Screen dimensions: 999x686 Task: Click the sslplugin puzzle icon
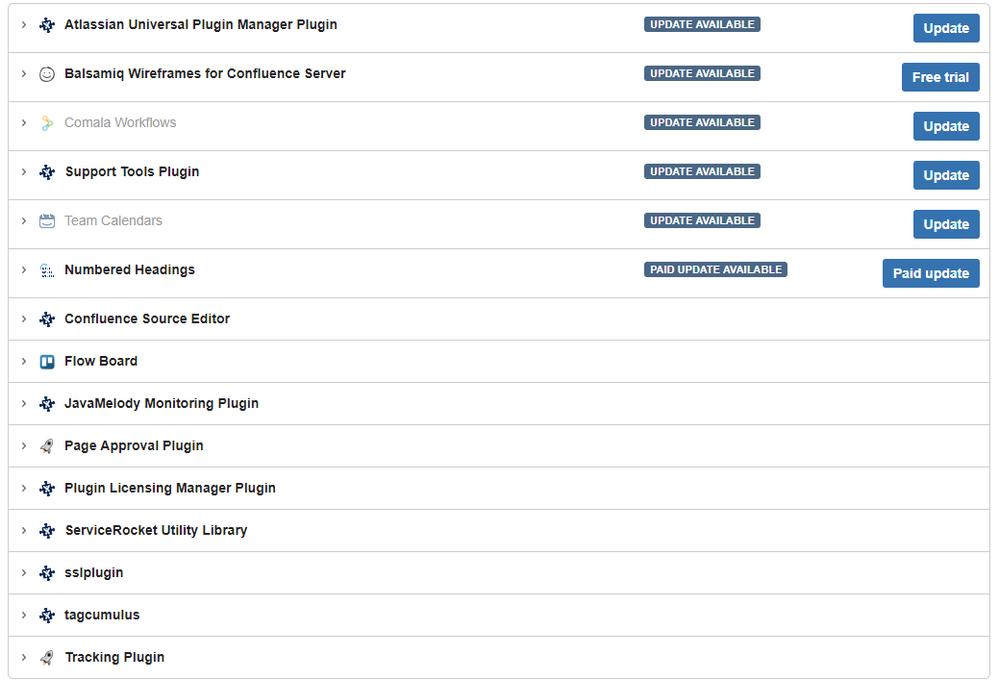pyautogui.click(x=47, y=573)
